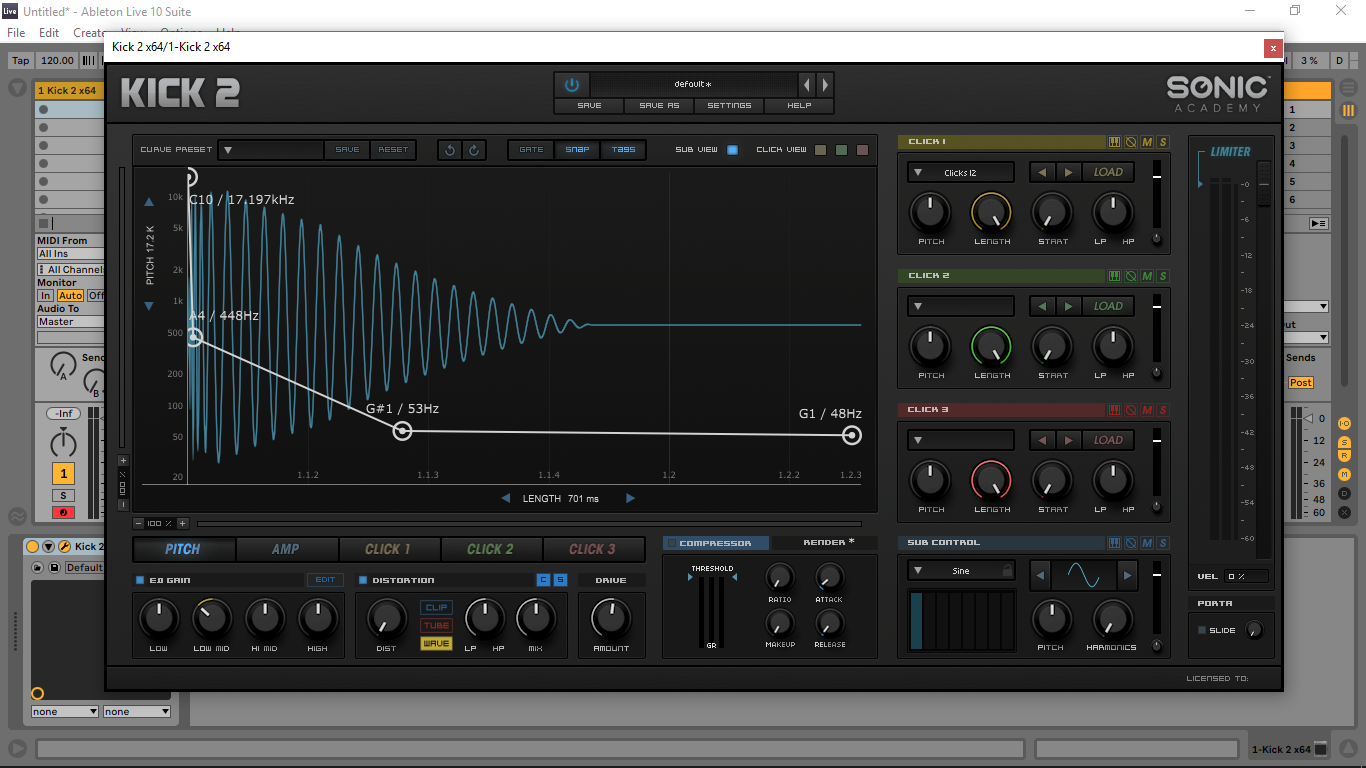The width and height of the screenshot is (1366, 768).
Task: Mute Click 2 with M button
Action: pyautogui.click(x=1147, y=276)
